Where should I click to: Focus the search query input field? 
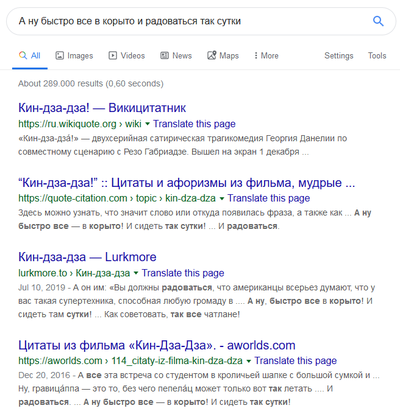[x=190, y=21]
